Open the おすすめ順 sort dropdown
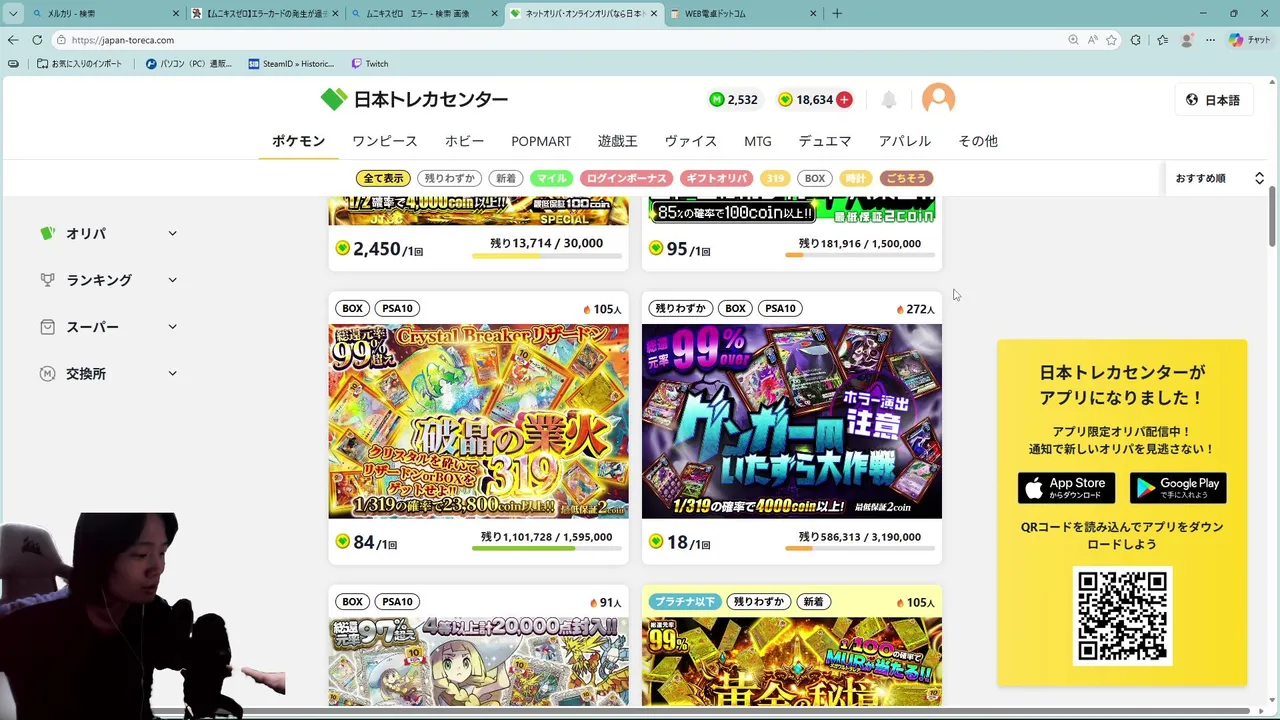1280x720 pixels. (x=1219, y=178)
